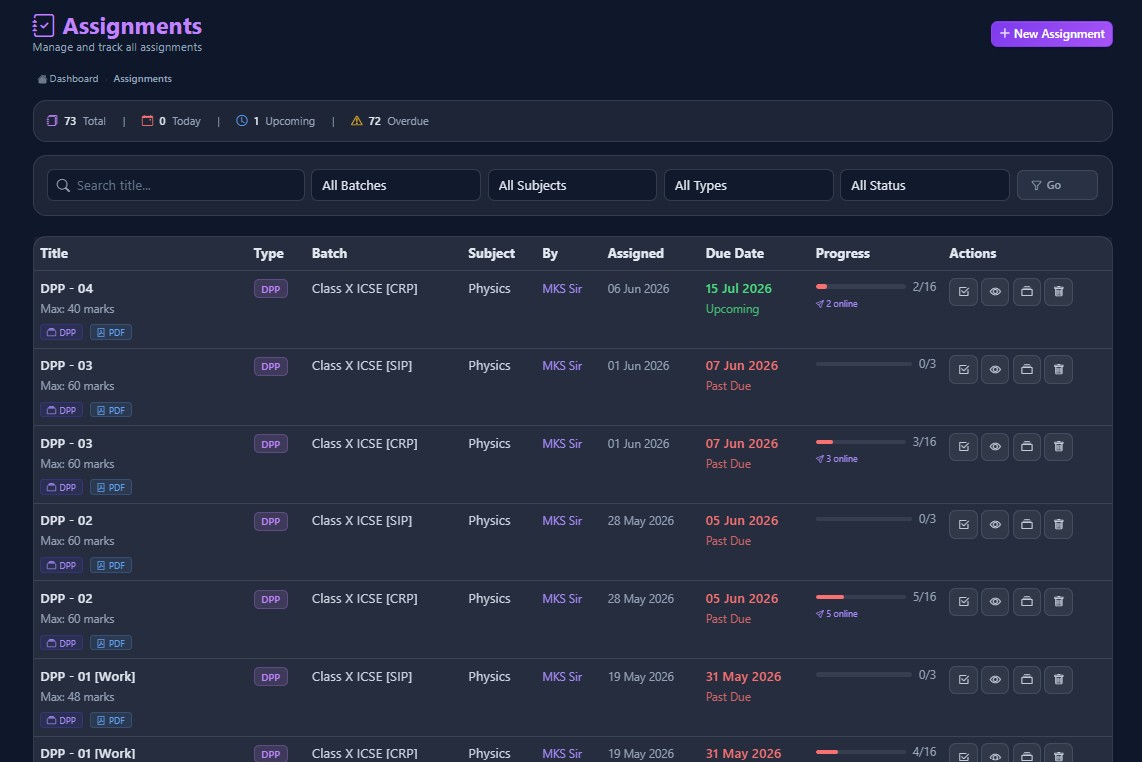Click the checkmark icon for DPP - 03 [CRP] row
The height and width of the screenshot is (762, 1142).
[x=963, y=447]
